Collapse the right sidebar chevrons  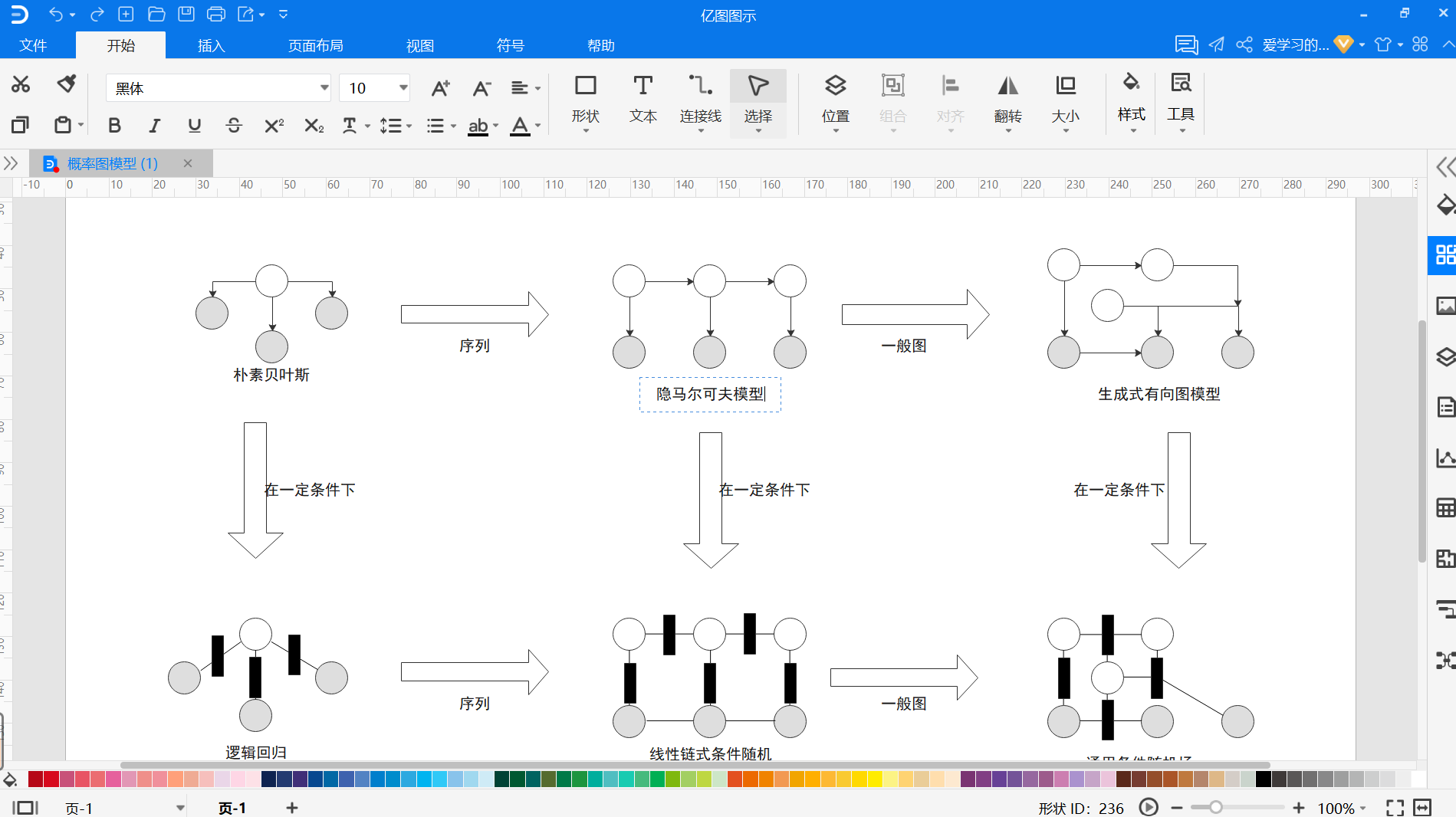coord(1445,166)
